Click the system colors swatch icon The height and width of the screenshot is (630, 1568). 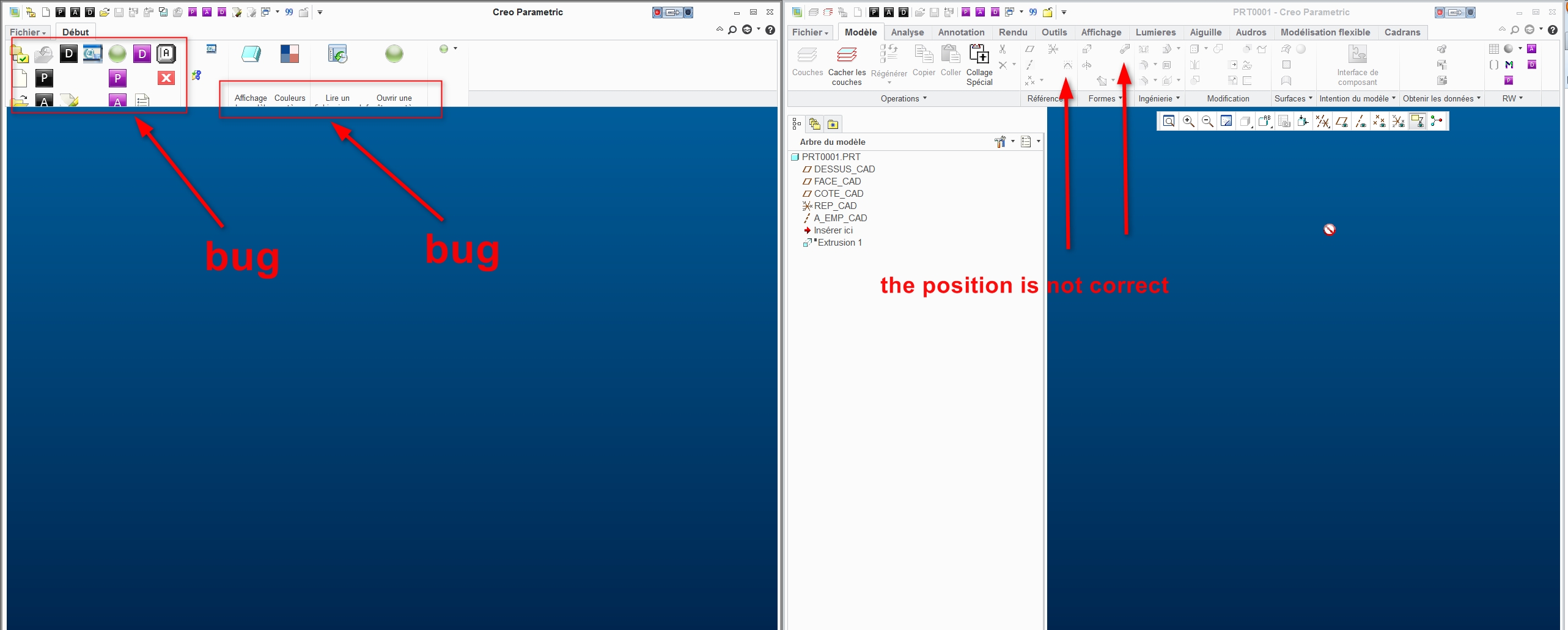pyautogui.click(x=290, y=54)
